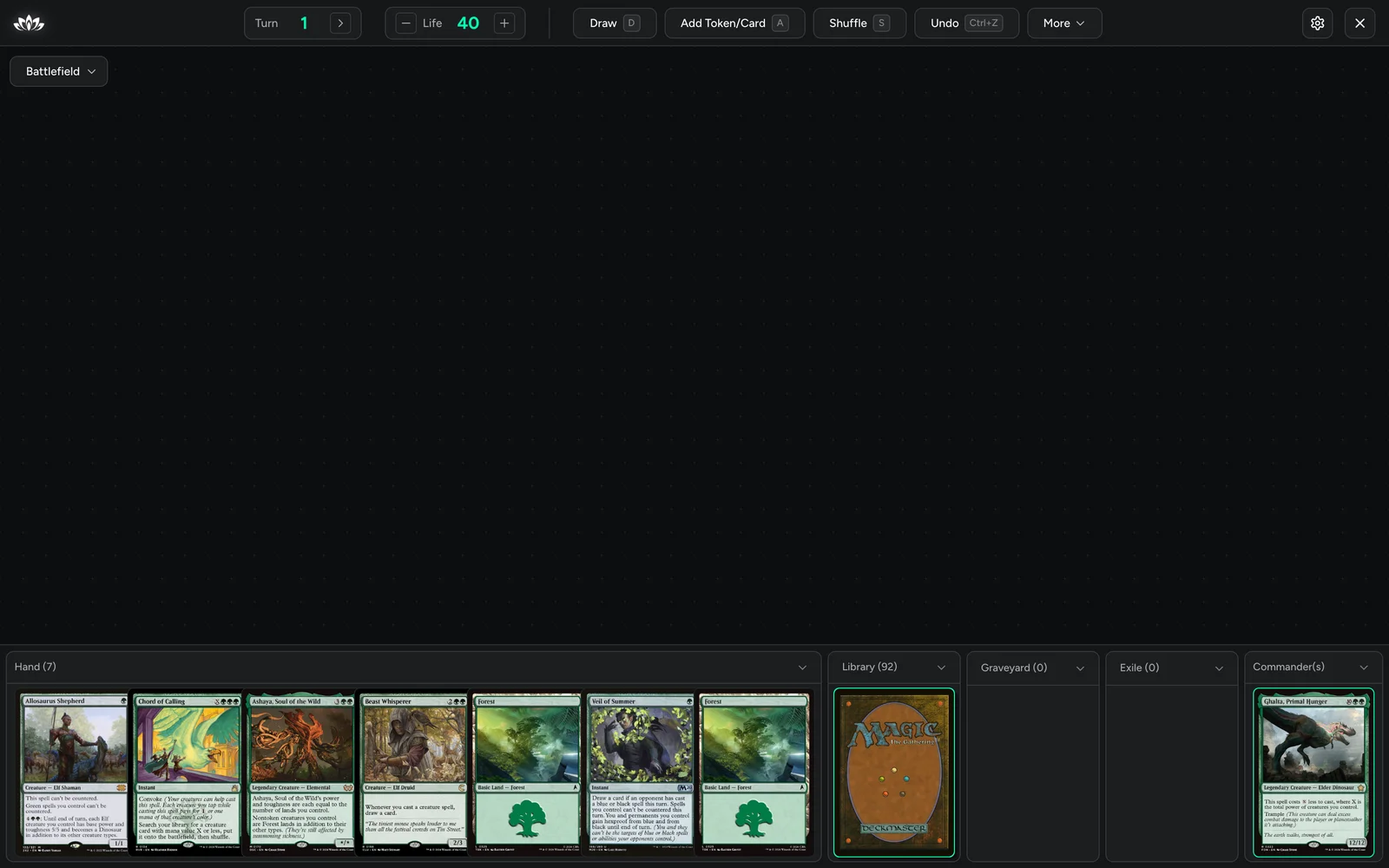Increase life total with plus button
1389x868 pixels.
coord(504,23)
